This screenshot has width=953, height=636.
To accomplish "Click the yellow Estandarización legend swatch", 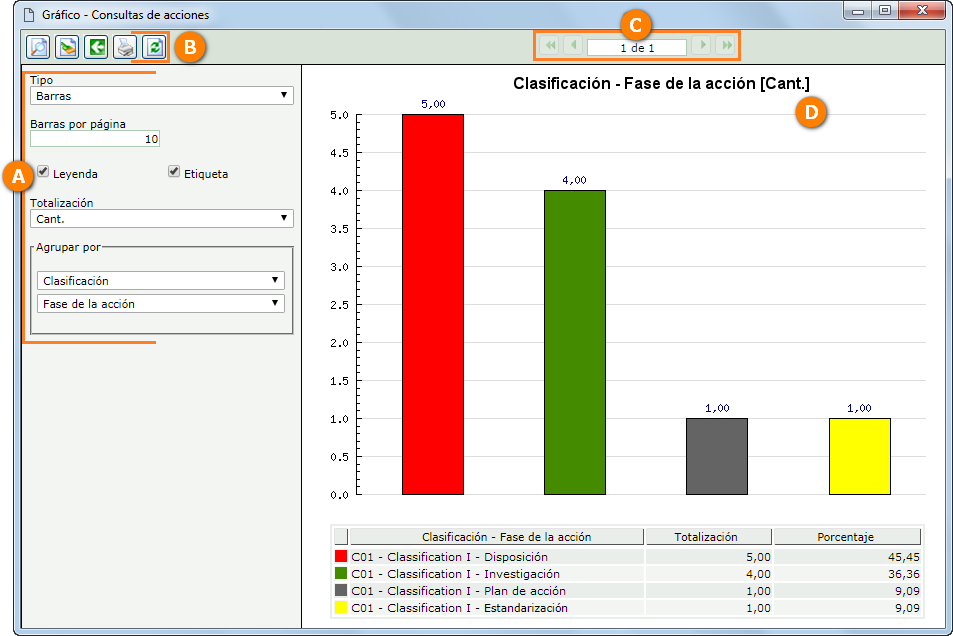I will (x=341, y=607).
